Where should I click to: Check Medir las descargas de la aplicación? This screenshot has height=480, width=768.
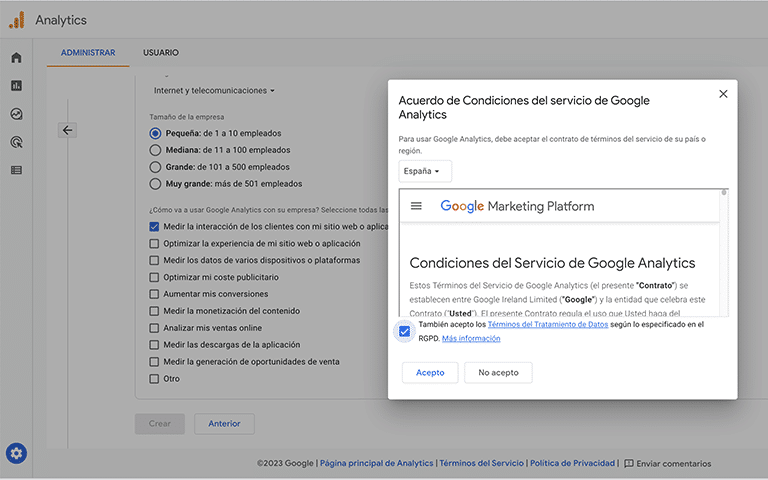tap(154, 345)
